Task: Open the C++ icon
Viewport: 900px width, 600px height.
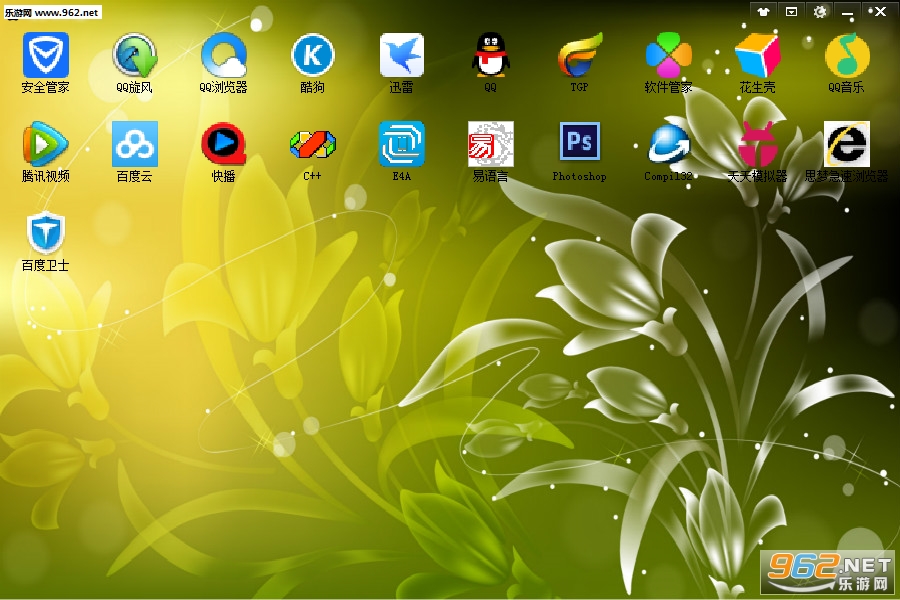Action: coord(312,144)
